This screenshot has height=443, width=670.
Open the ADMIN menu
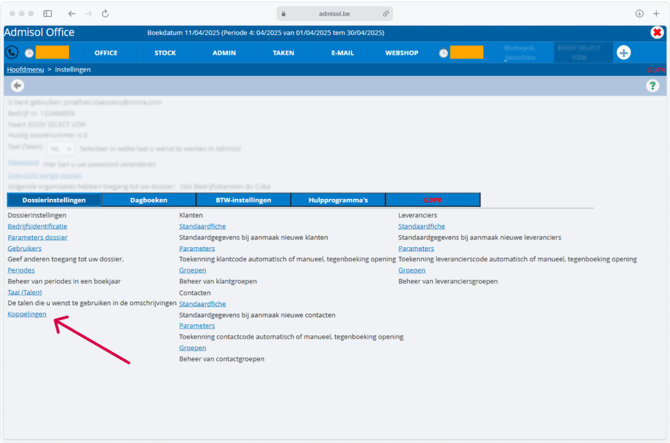pos(224,53)
